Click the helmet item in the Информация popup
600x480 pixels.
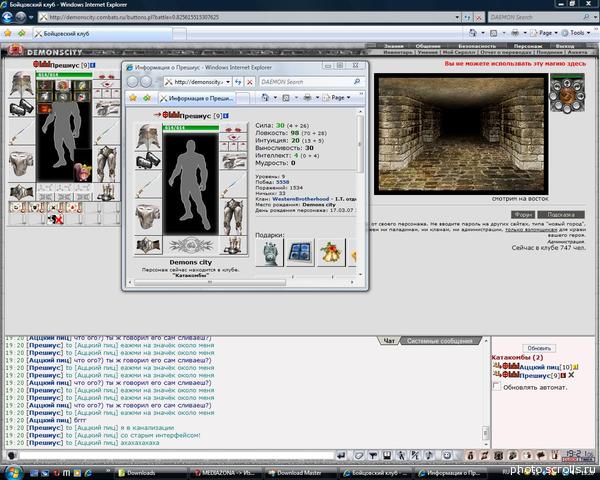pyautogui.click(x=148, y=137)
